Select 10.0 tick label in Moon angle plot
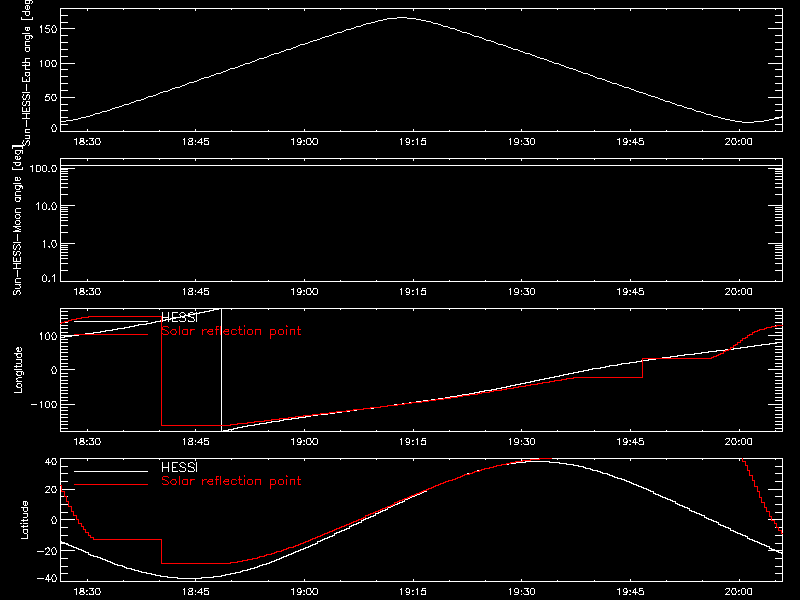This screenshot has height=600, width=800. [46, 206]
